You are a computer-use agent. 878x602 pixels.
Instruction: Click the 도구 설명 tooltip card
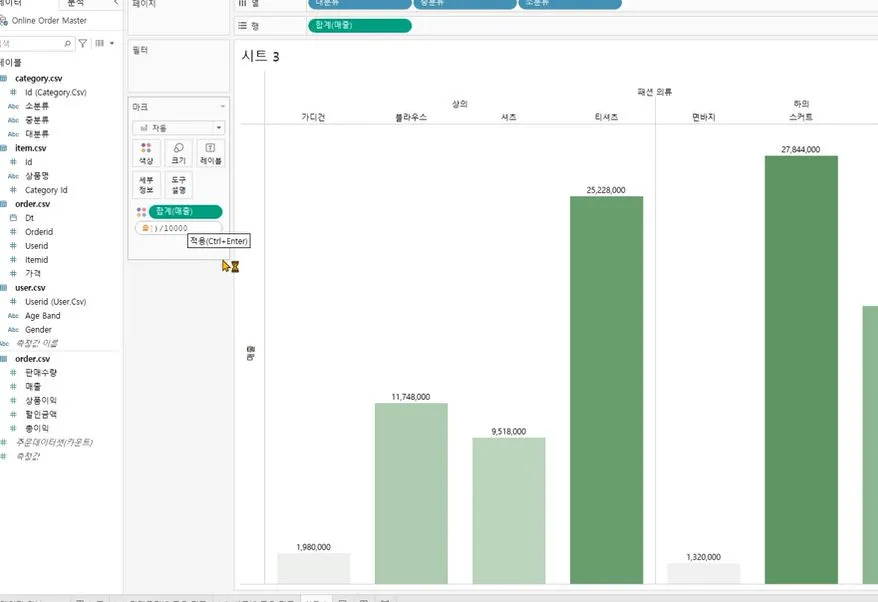pyautogui.click(x=179, y=185)
